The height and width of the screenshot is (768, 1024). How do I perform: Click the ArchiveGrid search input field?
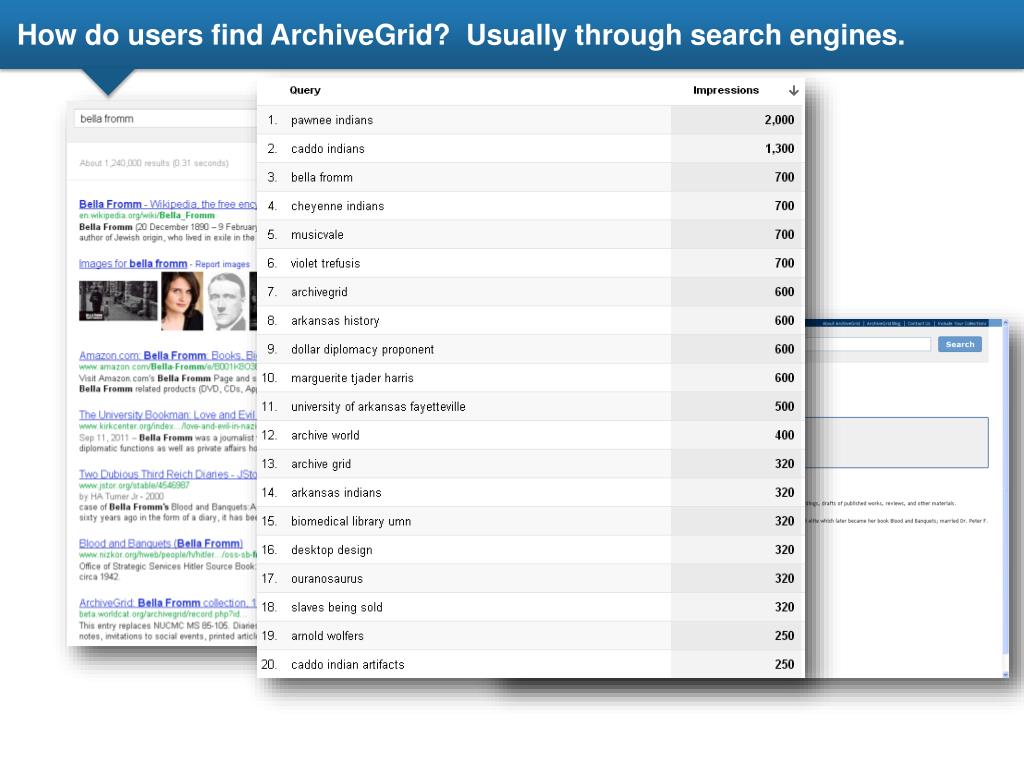868,344
